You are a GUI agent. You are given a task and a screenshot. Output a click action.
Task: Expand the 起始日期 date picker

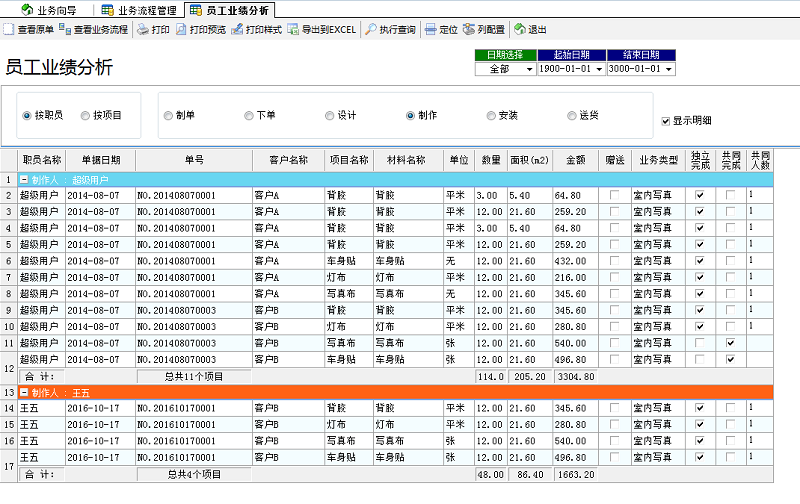(598, 70)
